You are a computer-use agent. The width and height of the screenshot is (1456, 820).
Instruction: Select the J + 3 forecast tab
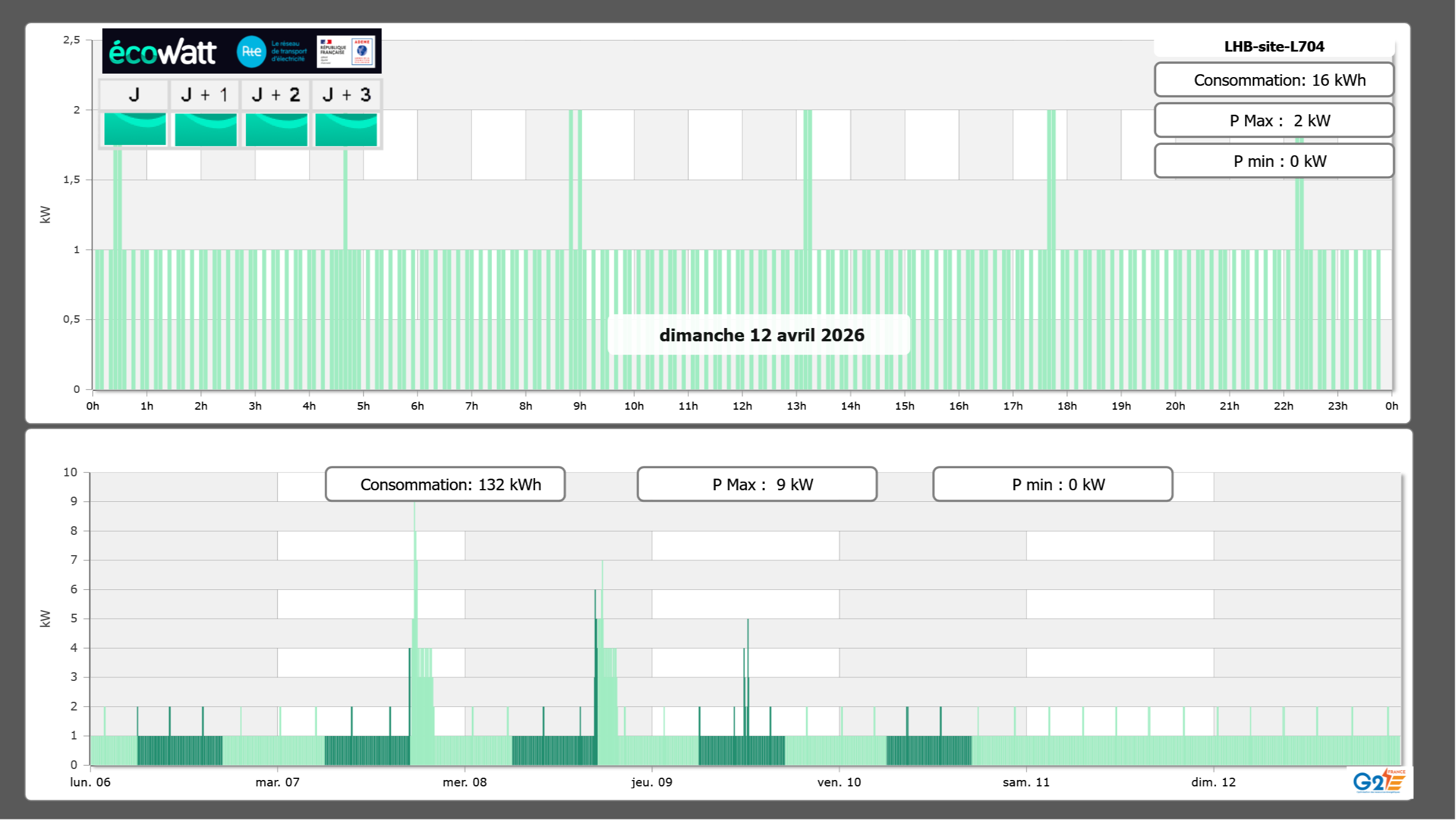[x=346, y=94]
